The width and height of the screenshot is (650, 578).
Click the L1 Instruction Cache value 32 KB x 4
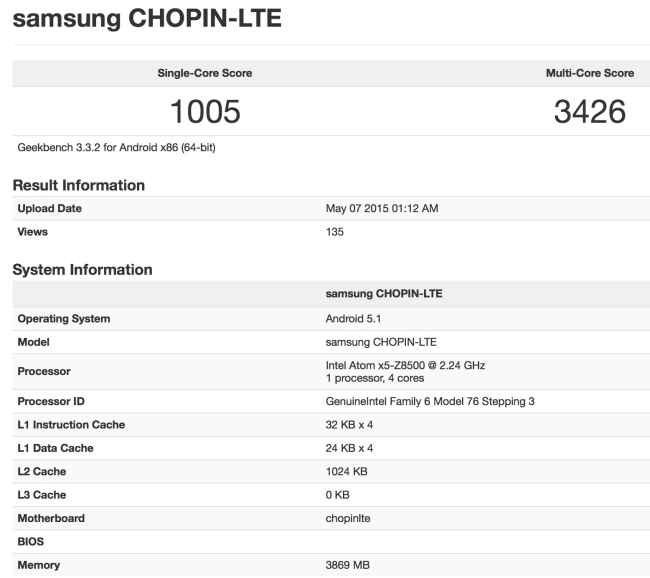(x=355, y=425)
